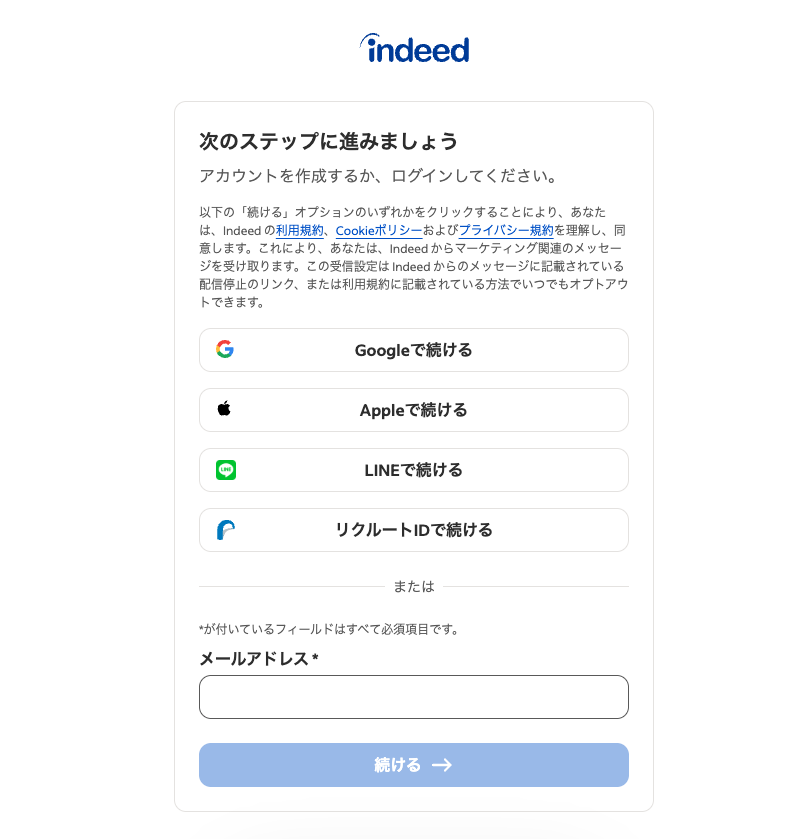Click the required fields note text
Viewport: 797px width, 839px height.
(x=330, y=628)
